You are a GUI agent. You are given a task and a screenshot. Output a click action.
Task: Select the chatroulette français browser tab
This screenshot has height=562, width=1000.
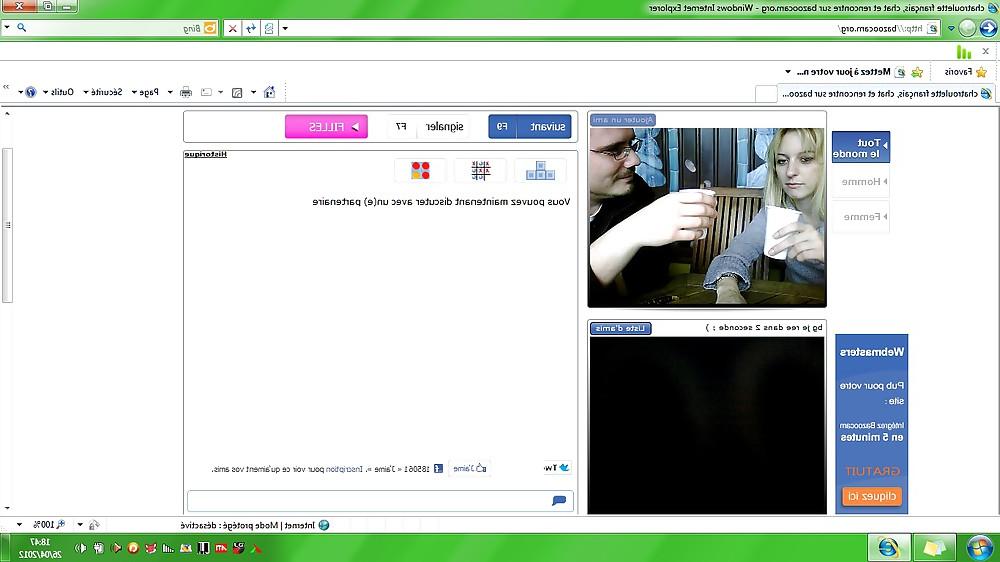[x=886, y=94]
